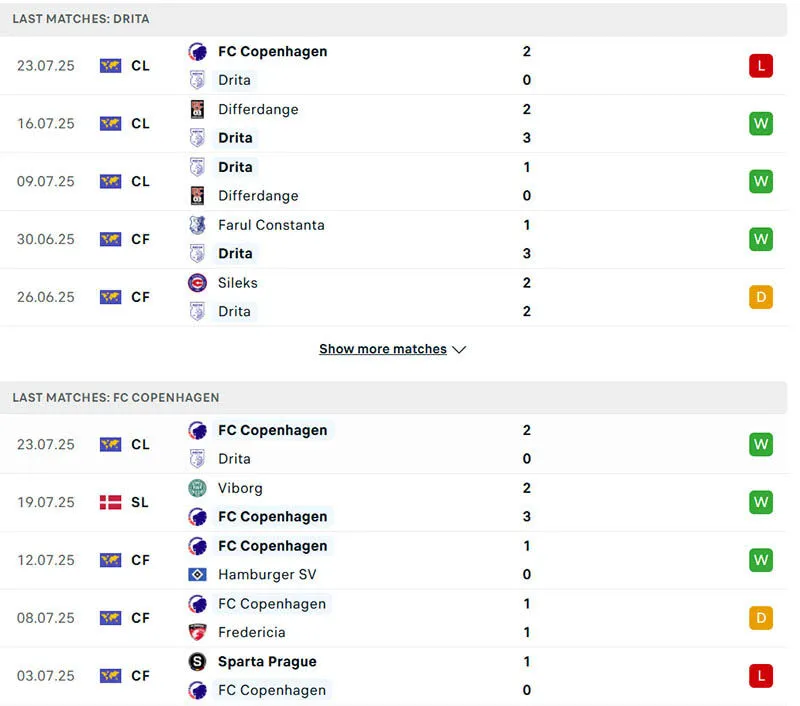Click red L badge for Drita's 23.07.25 loss
The image size is (800, 706).
click(761, 66)
